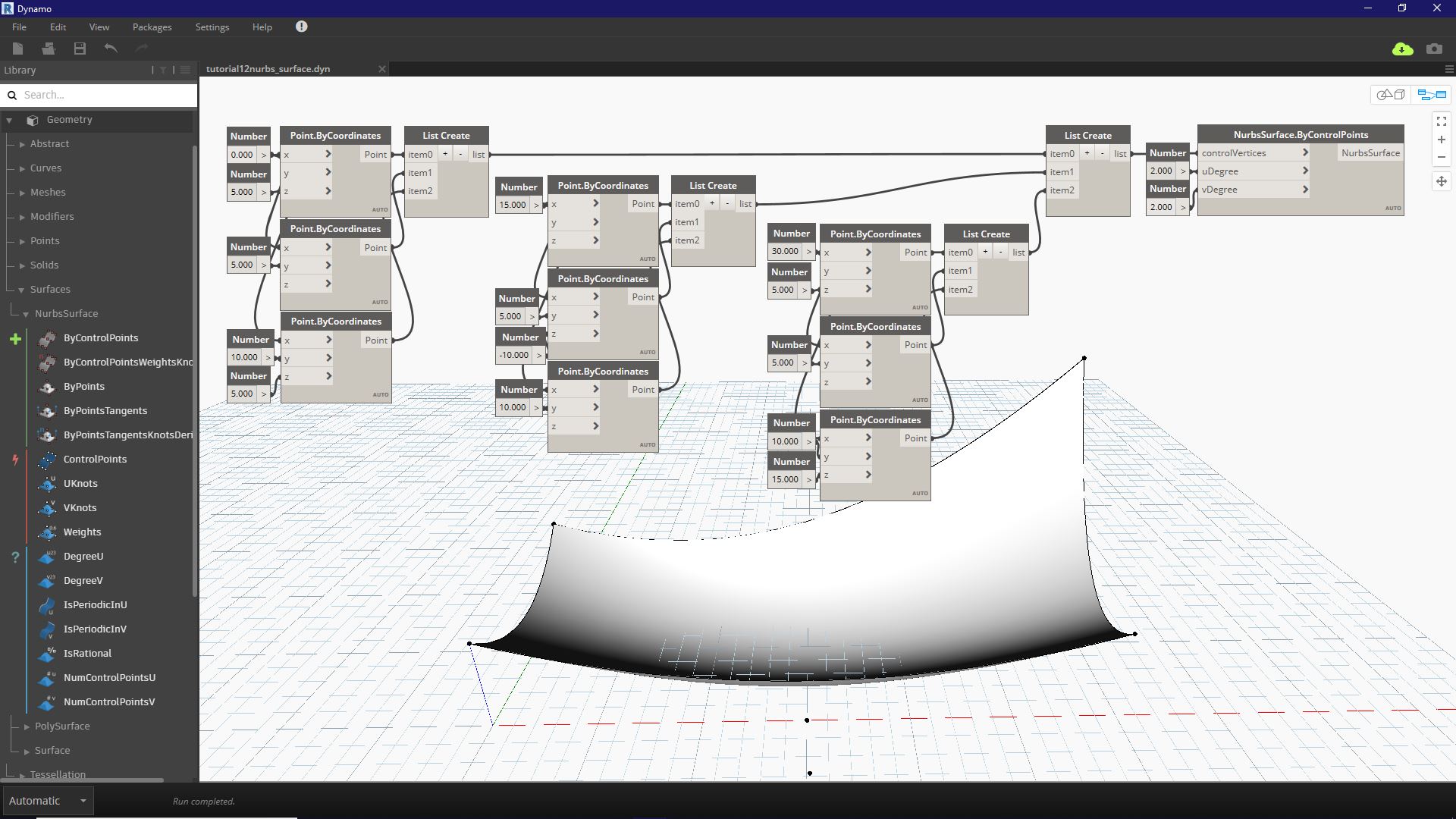
Task: Click Zoom to Fit icon in canvas
Action: point(1442,121)
